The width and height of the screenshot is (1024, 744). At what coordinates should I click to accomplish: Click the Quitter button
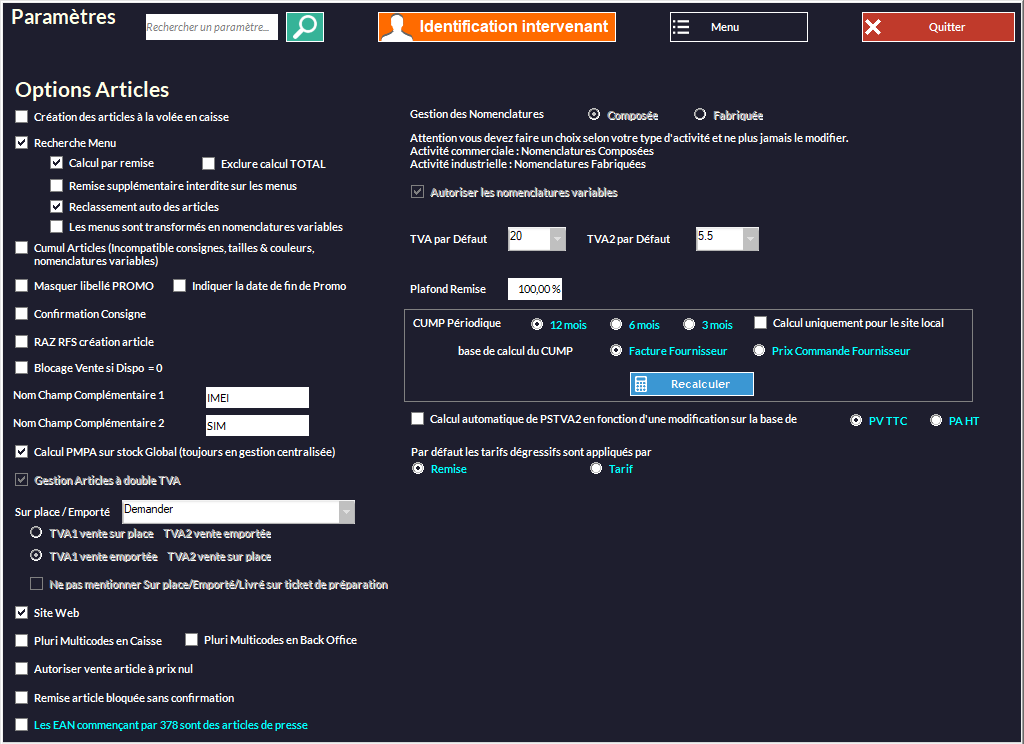(937, 27)
